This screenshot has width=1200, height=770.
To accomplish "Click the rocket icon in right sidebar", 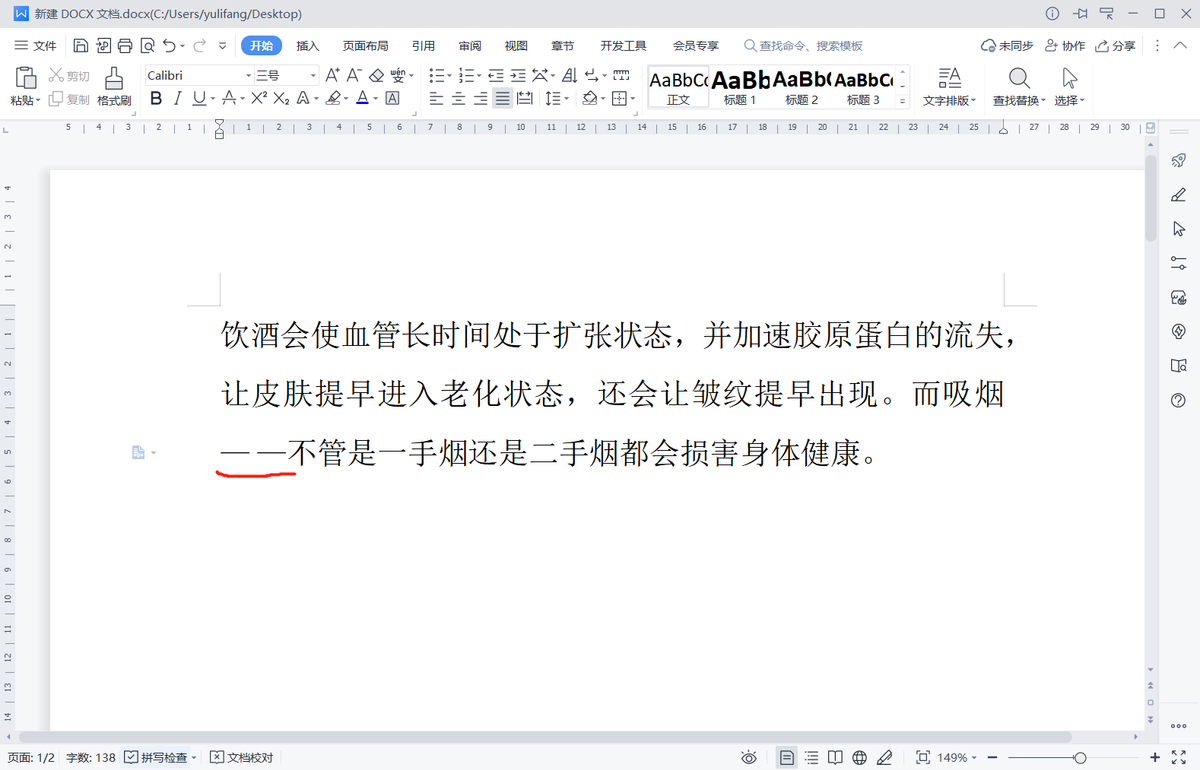I will 1178,160.
